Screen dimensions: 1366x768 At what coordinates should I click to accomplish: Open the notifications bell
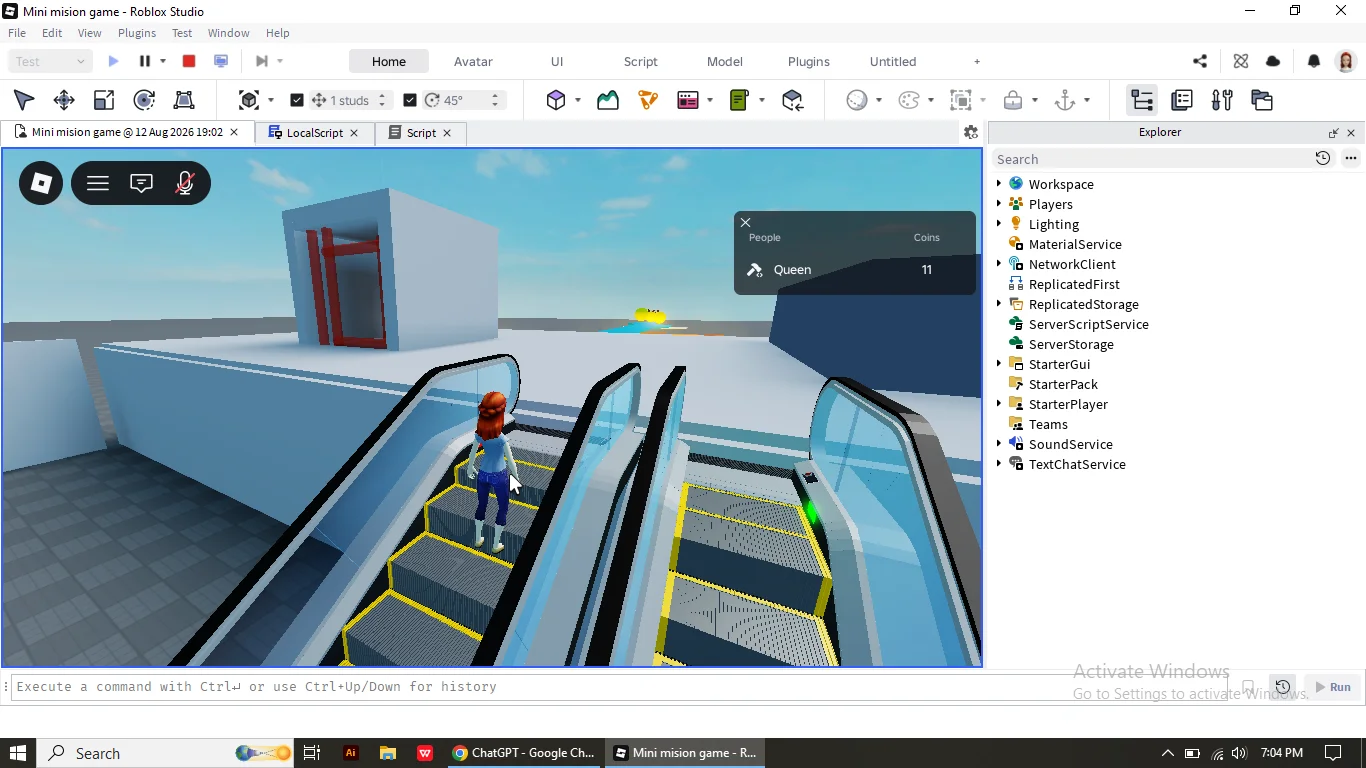[1314, 61]
